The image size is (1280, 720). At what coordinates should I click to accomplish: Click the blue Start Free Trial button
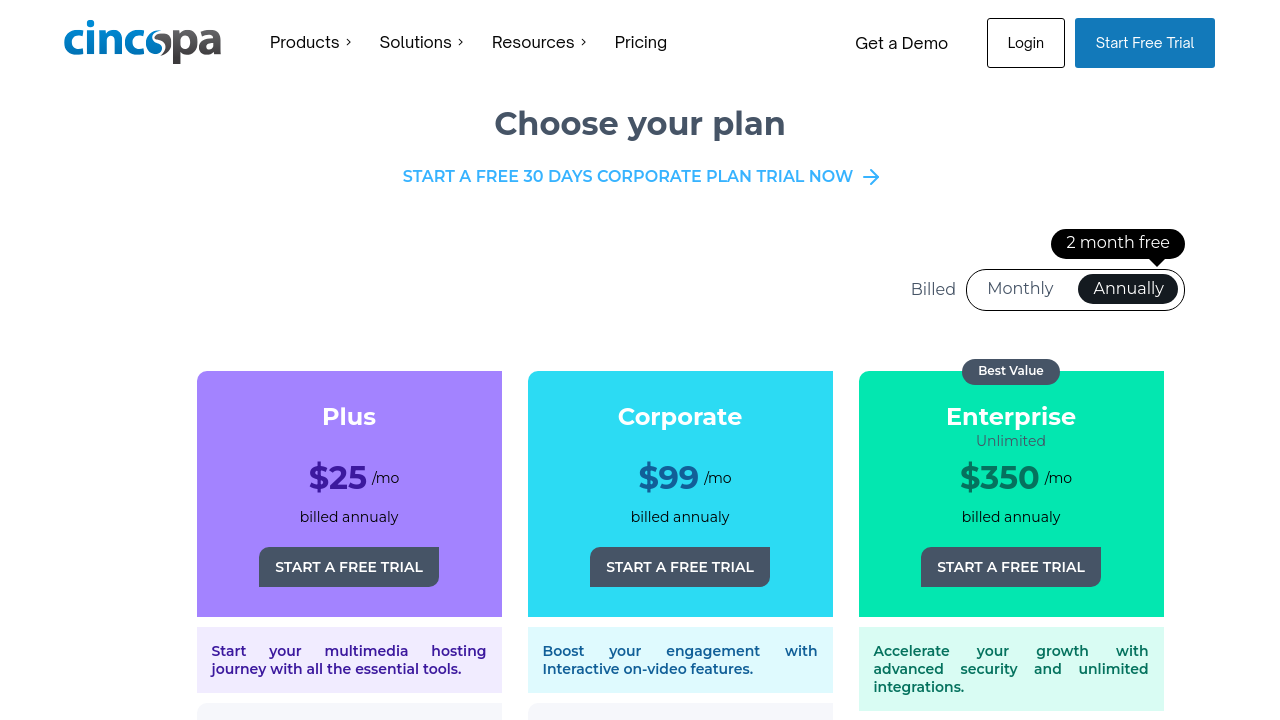tap(1144, 43)
